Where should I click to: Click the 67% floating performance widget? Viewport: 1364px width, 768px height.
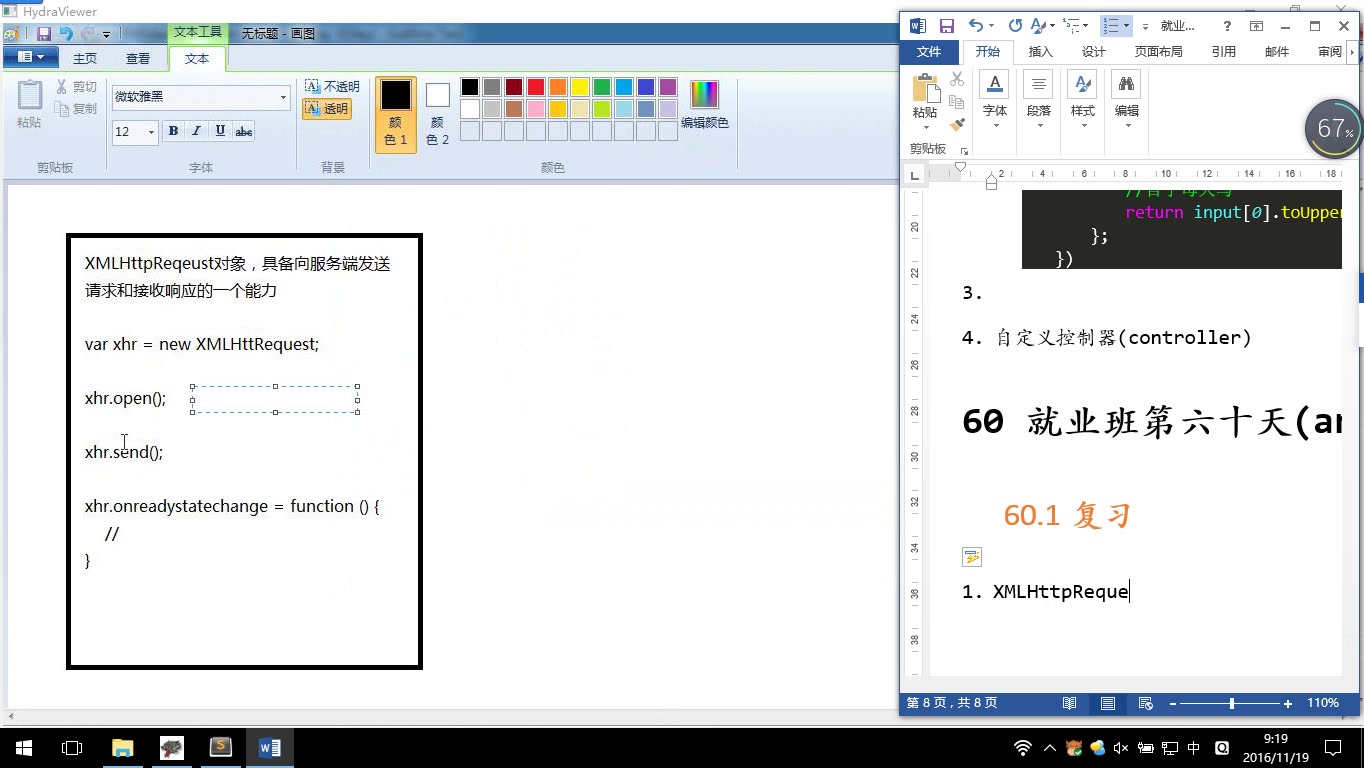tap(1334, 128)
